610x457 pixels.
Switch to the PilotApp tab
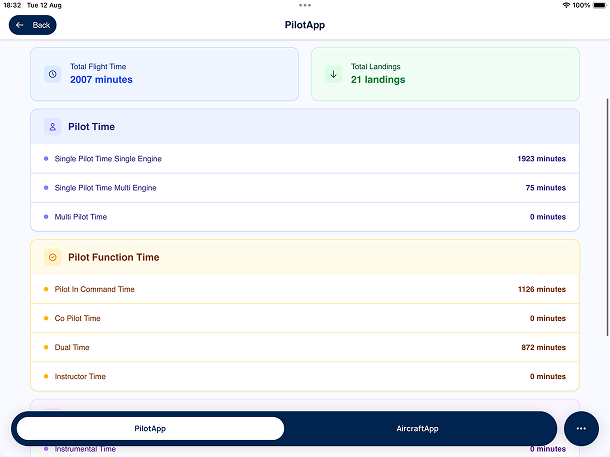(150, 429)
